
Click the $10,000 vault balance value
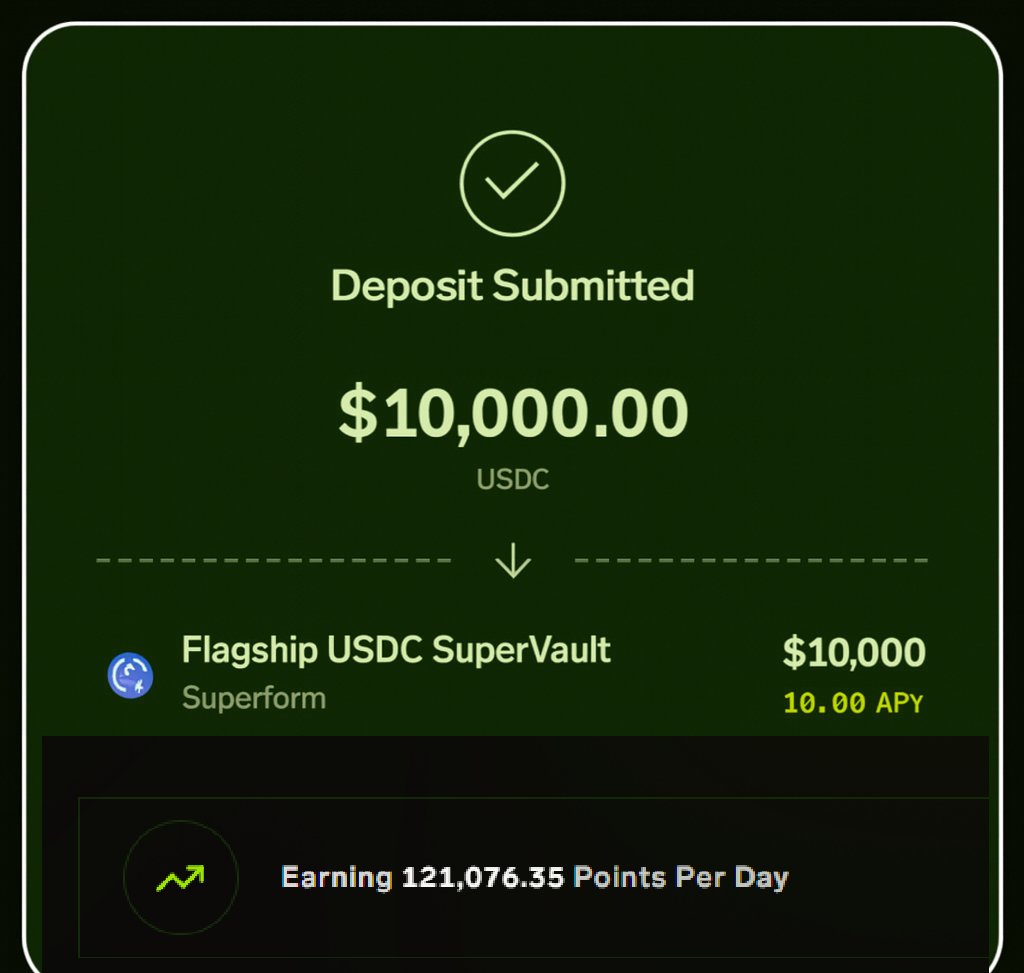(853, 652)
